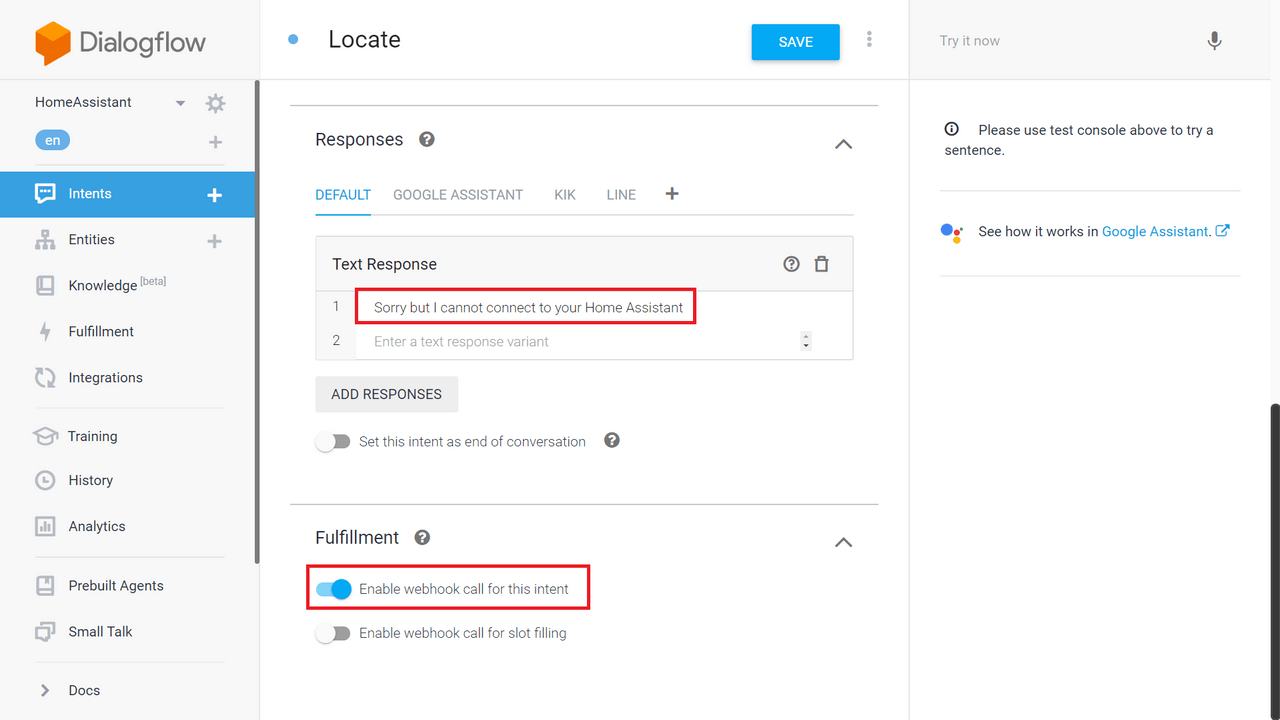Click the History clock icon

[x=45, y=481]
